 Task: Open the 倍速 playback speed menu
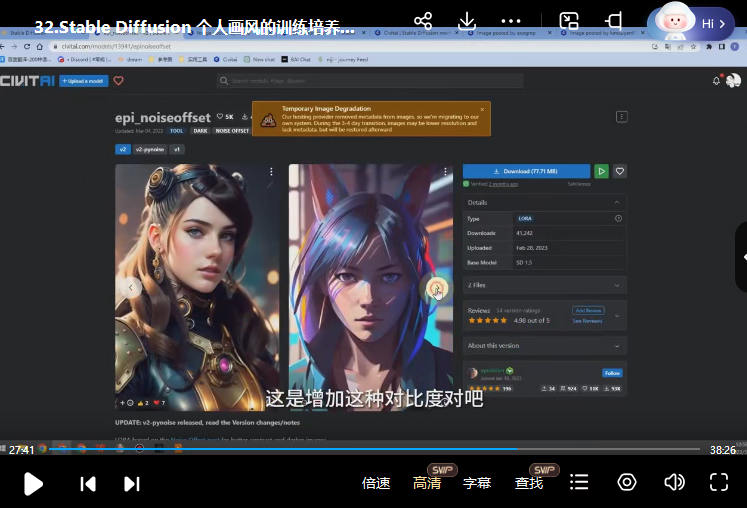click(x=376, y=483)
